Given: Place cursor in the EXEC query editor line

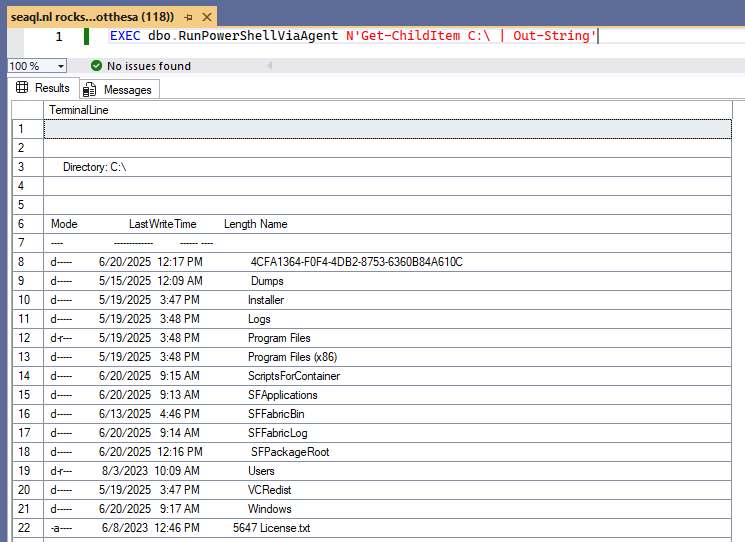Looking at the screenshot, I should tap(353, 36).
